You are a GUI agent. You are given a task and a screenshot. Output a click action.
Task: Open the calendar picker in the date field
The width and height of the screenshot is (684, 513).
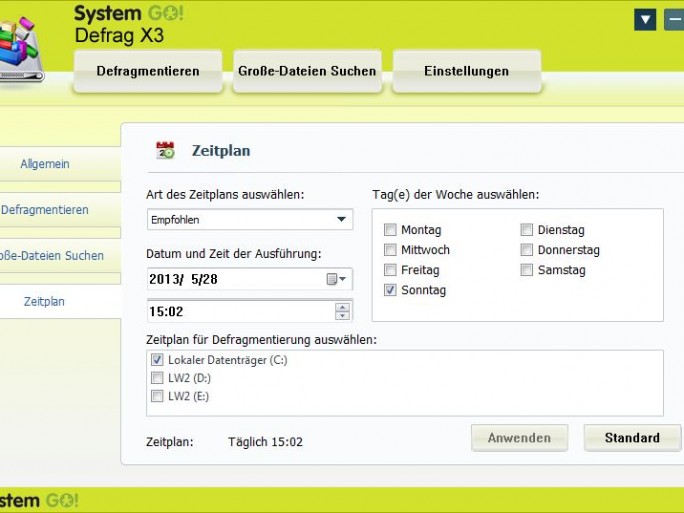click(336, 279)
